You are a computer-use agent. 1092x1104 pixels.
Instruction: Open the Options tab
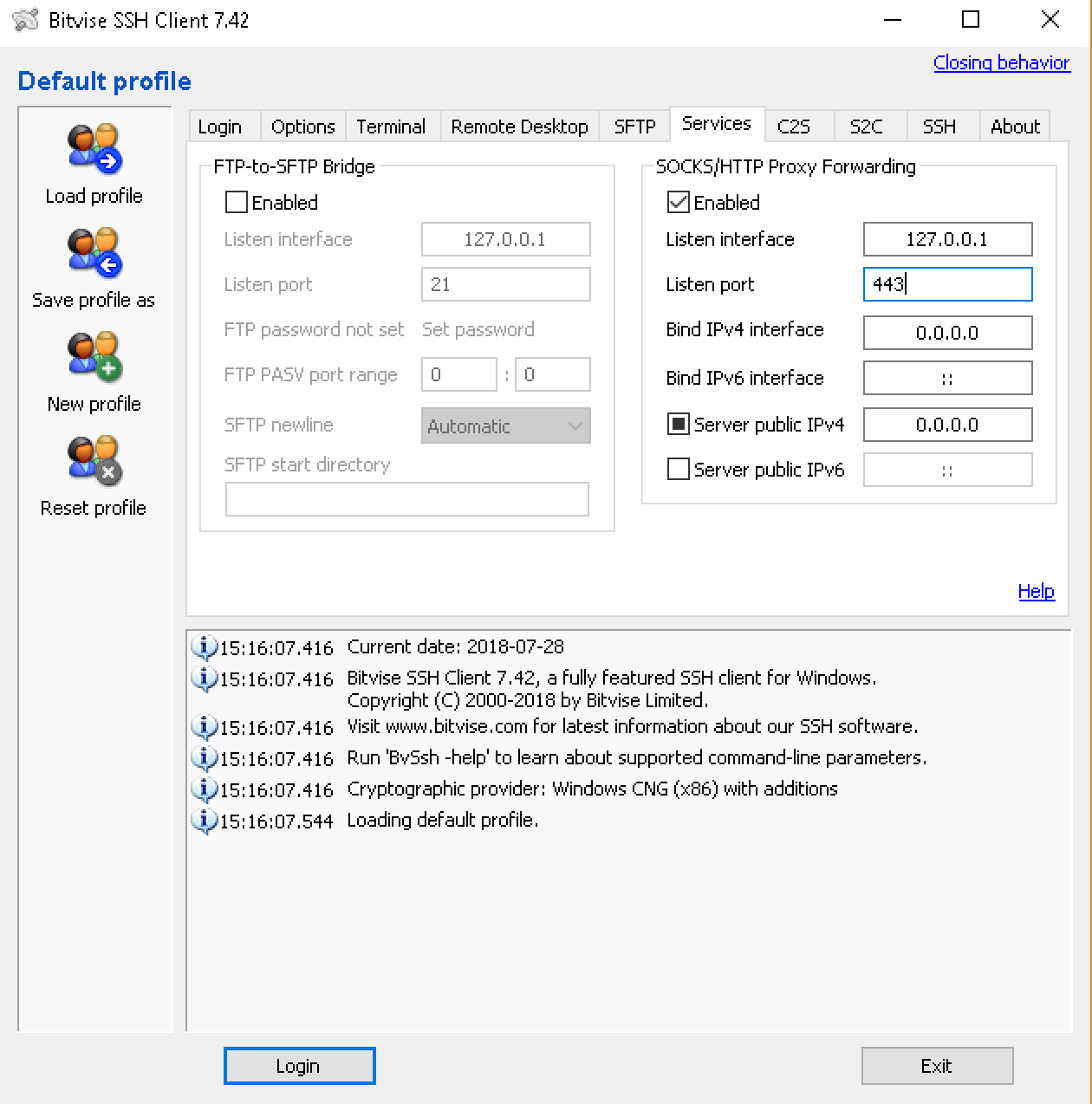(x=303, y=127)
